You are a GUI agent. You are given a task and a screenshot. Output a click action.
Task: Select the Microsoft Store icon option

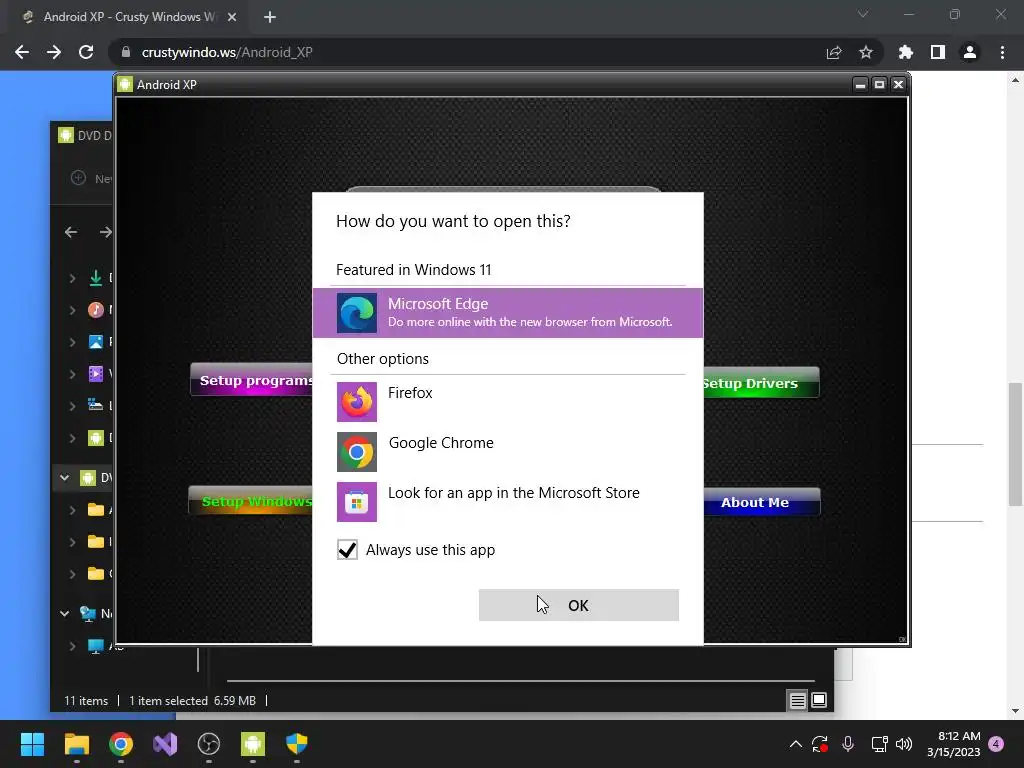click(357, 502)
